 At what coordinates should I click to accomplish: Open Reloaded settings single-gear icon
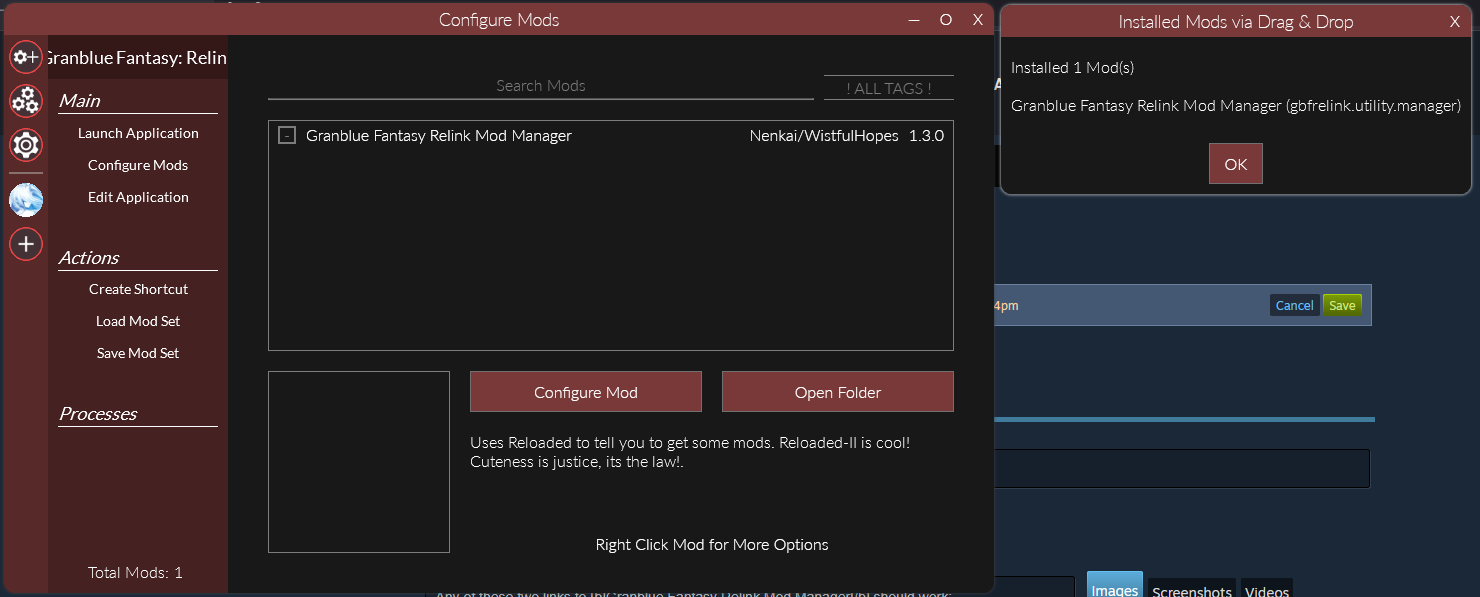tap(26, 145)
